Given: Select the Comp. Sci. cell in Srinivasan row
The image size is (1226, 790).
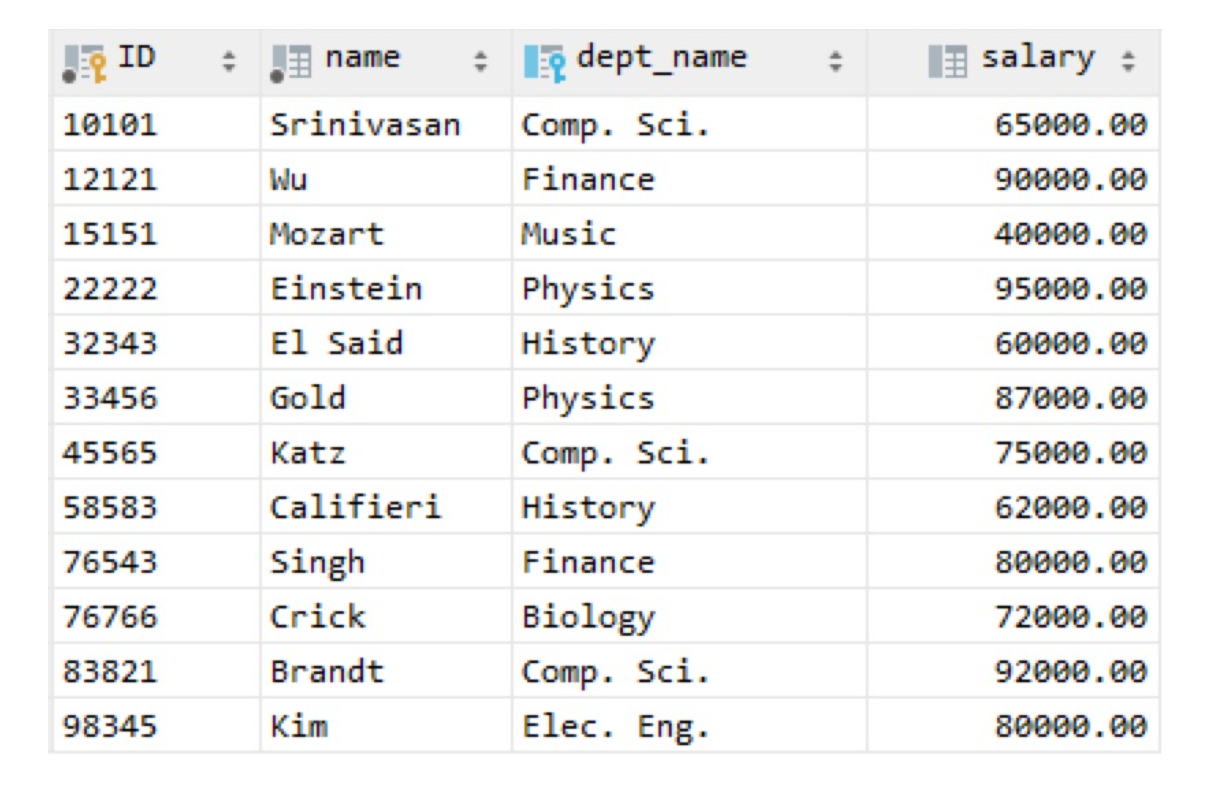Looking at the screenshot, I should point(689,124).
